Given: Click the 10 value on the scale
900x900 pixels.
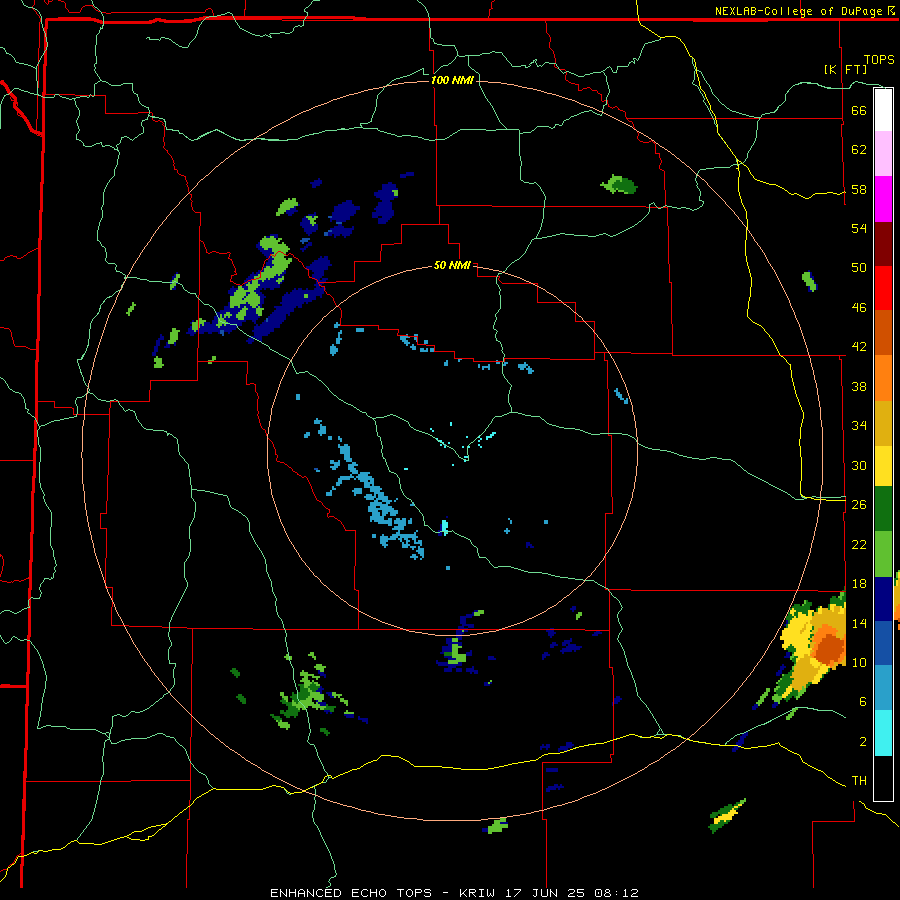Looking at the screenshot, I should pyautogui.click(x=859, y=662).
